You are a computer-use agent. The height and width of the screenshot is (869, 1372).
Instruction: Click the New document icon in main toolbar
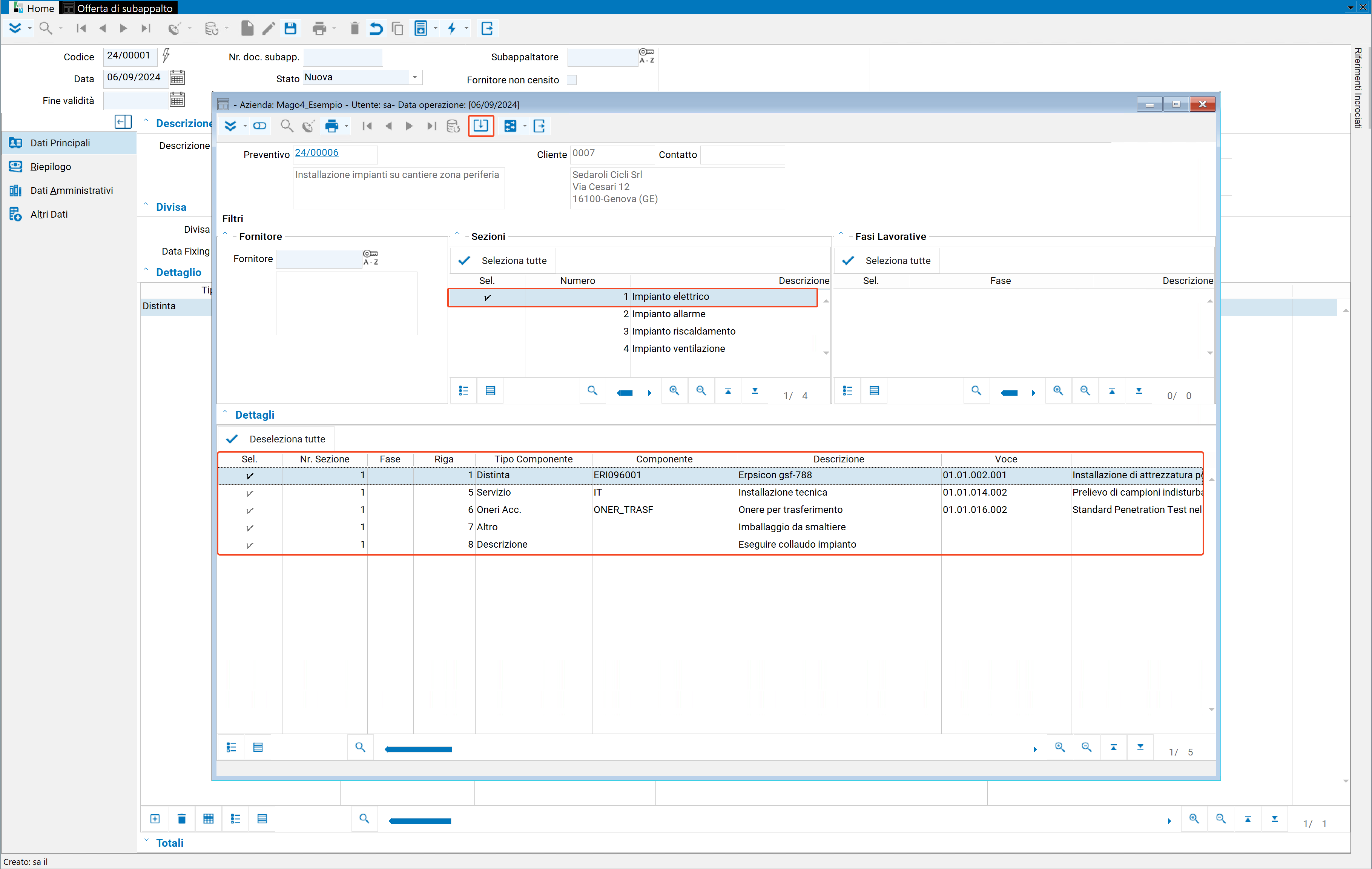[247, 29]
